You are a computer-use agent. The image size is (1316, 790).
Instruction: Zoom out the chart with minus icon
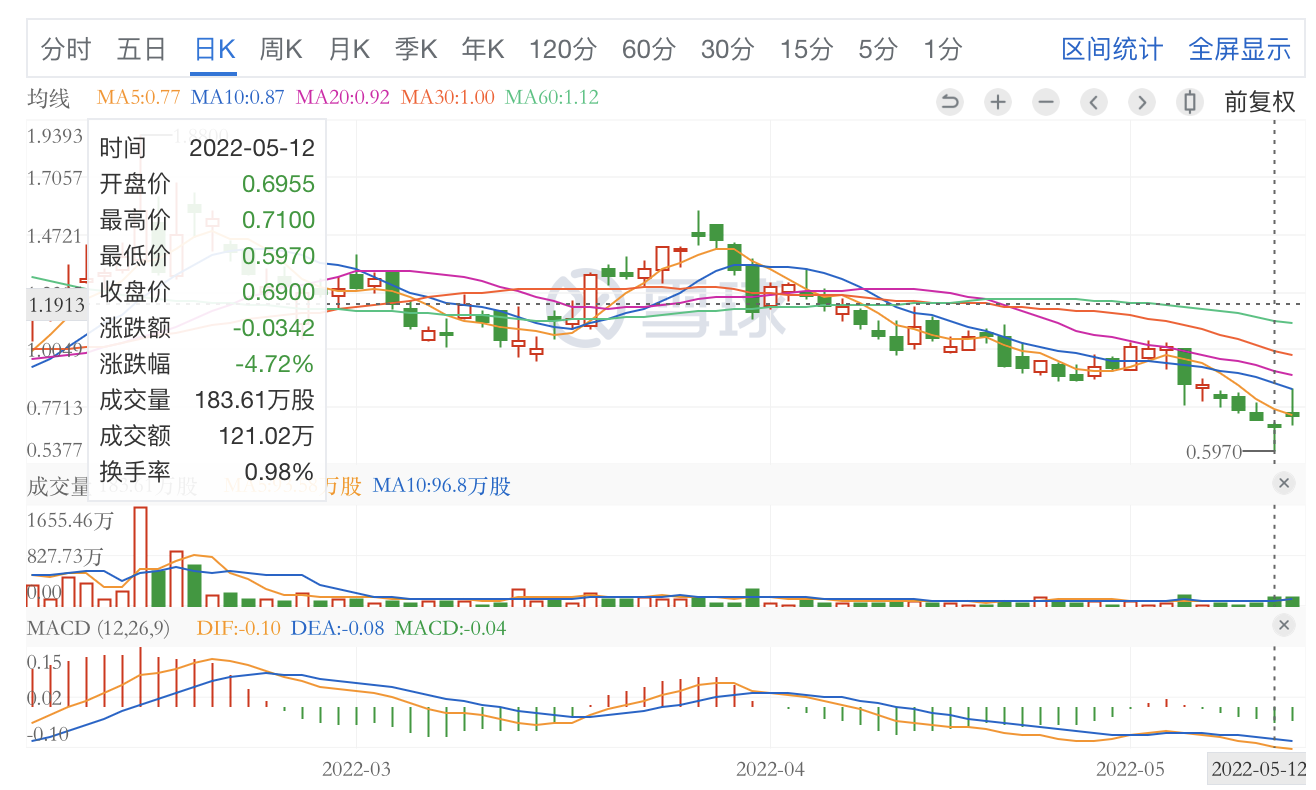[x=1045, y=101]
